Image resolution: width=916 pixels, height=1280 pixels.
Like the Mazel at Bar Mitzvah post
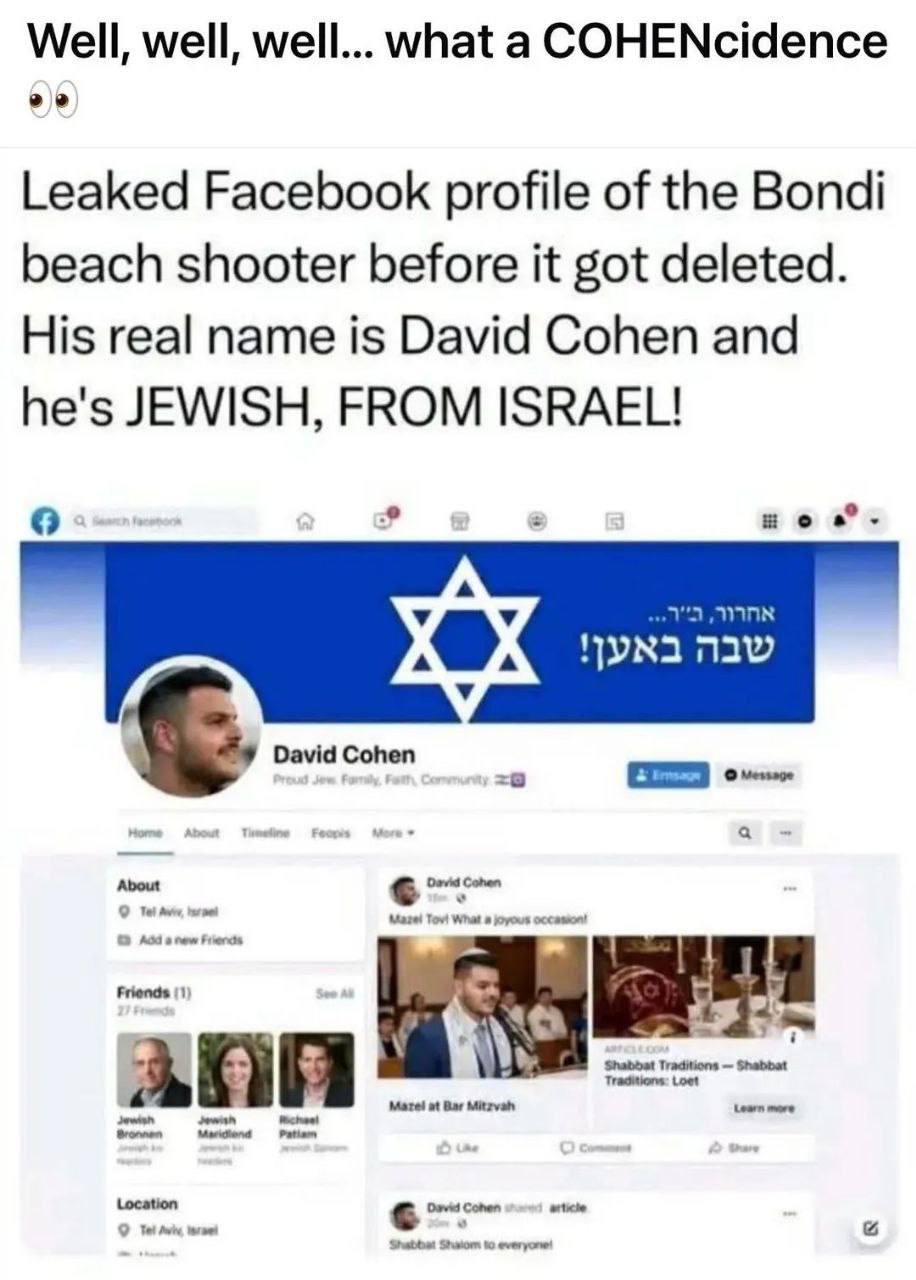[458, 1150]
